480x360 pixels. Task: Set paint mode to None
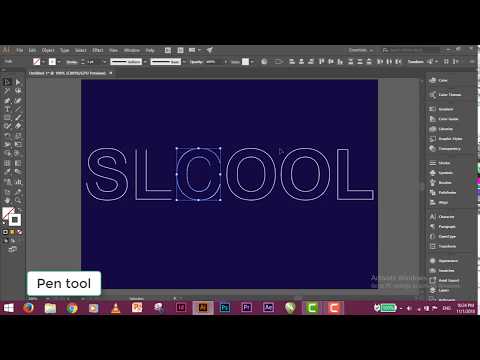point(20,232)
